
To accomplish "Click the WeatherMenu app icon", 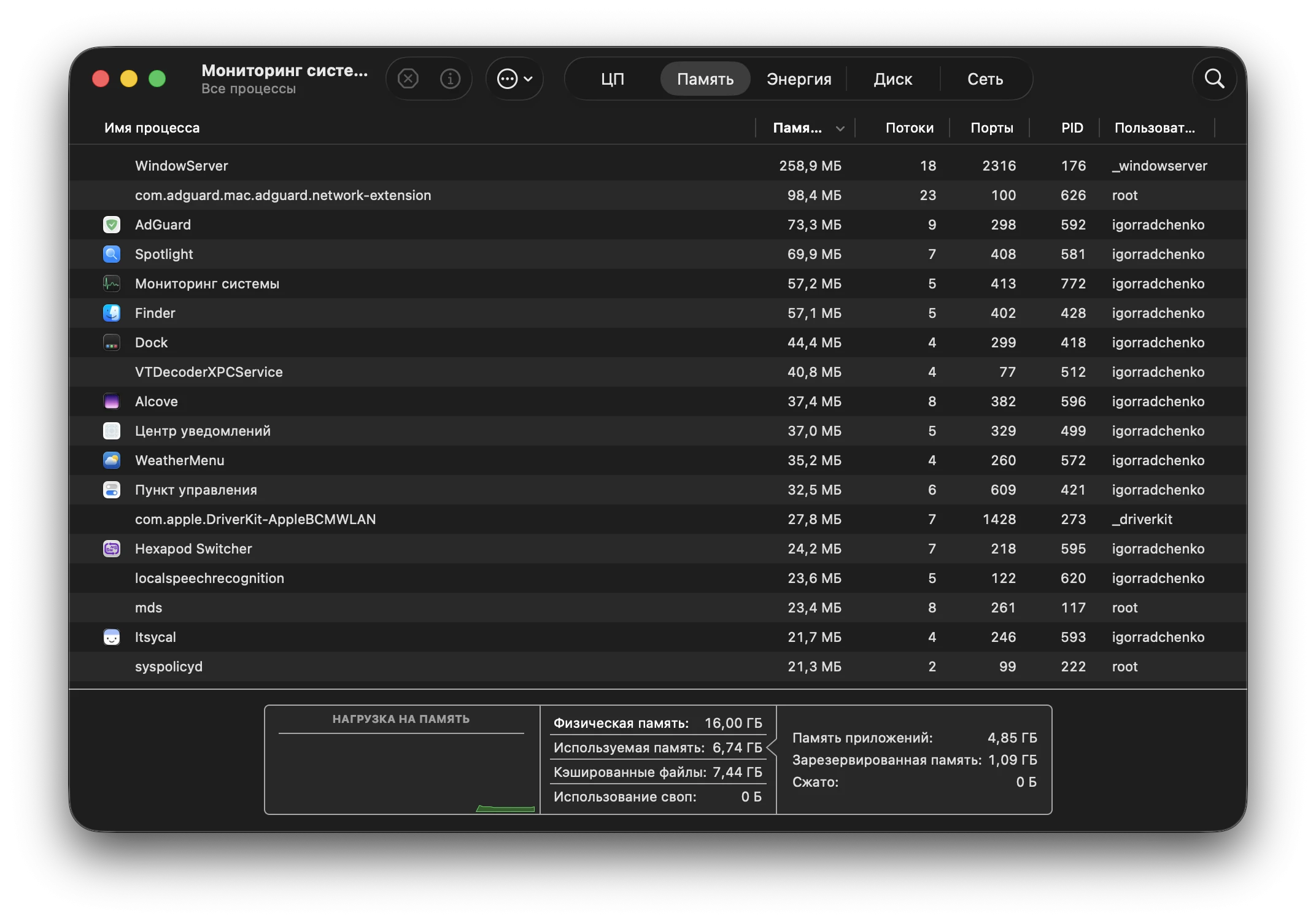I will click(x=112, y=460).
